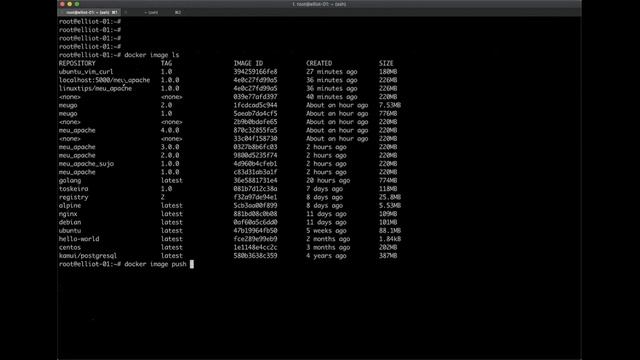Image resolution: width=640 pixels, height=360 pixels.
Task: Click hello-world repository name
Action: click(x=79, y=239)
